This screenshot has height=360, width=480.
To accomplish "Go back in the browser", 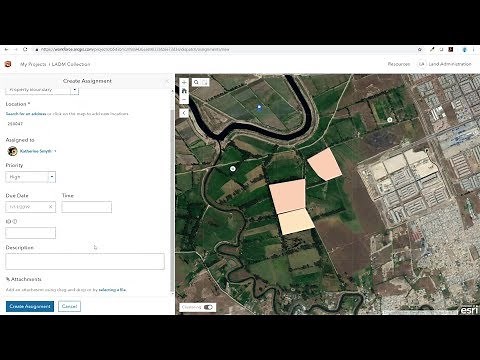I will coord(6,49).
